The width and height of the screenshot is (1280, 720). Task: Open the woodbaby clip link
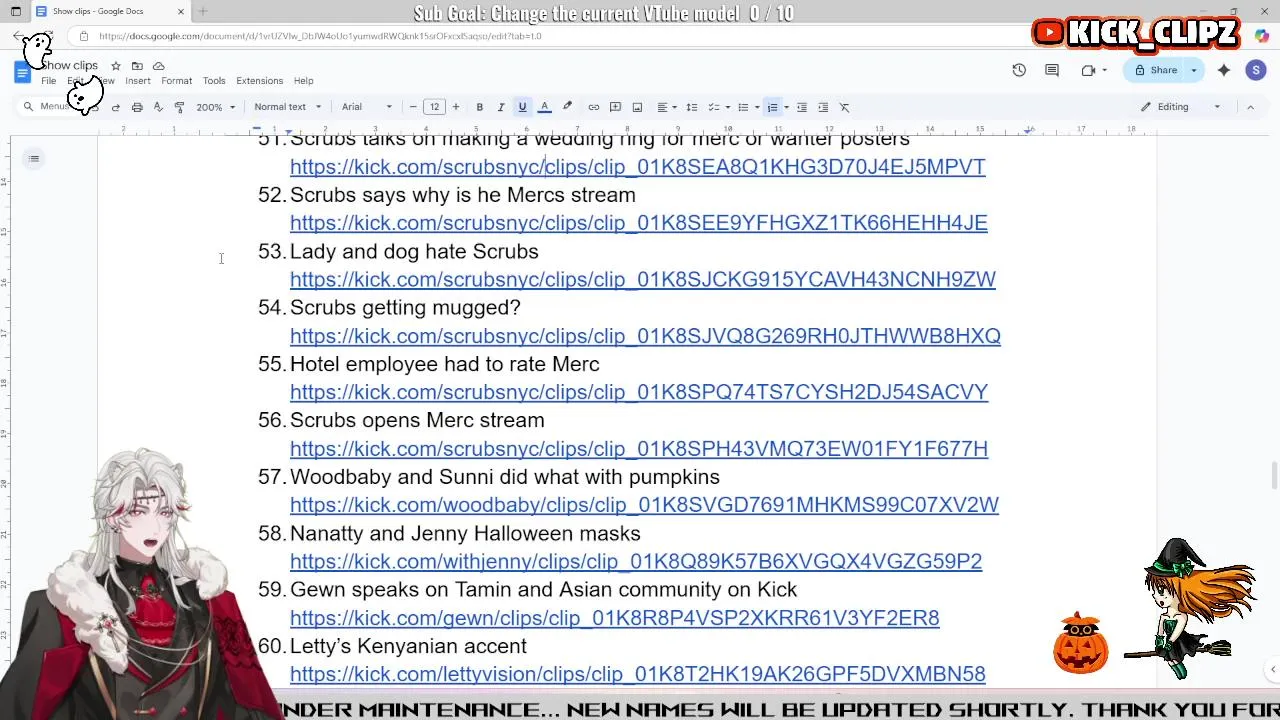pyautogui.click(x=644, y=505)
